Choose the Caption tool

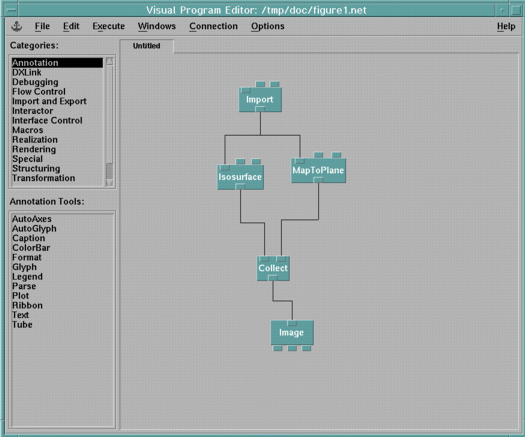click(28, 238)
